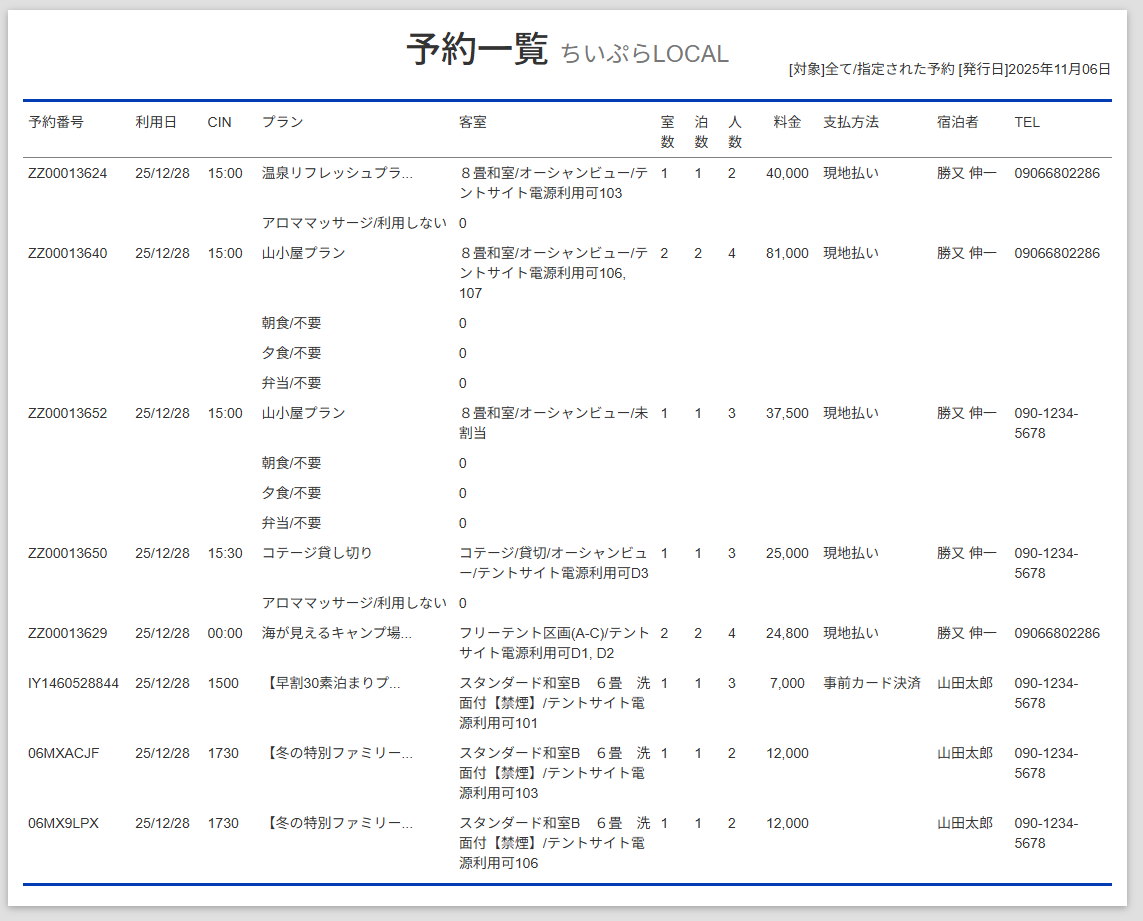Click guest 勝又 伸一 in row ZZ00013629

pos(967,634)
